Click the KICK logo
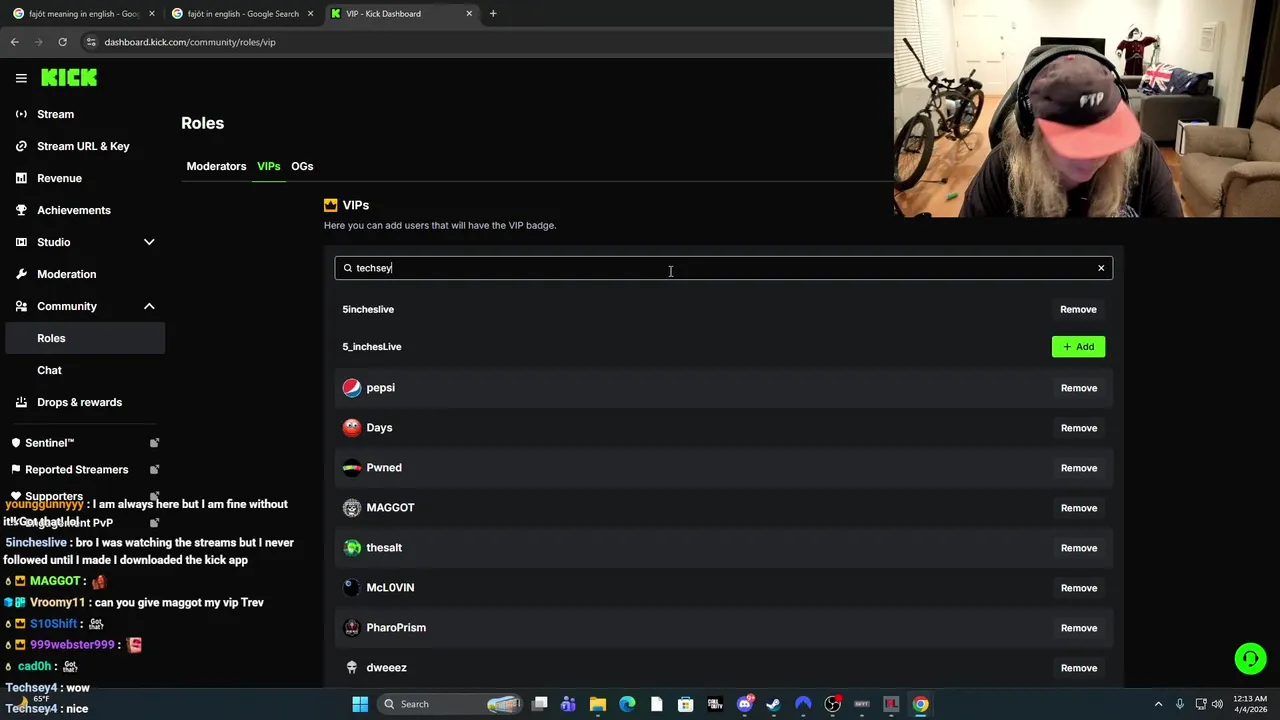 (69, 78)
